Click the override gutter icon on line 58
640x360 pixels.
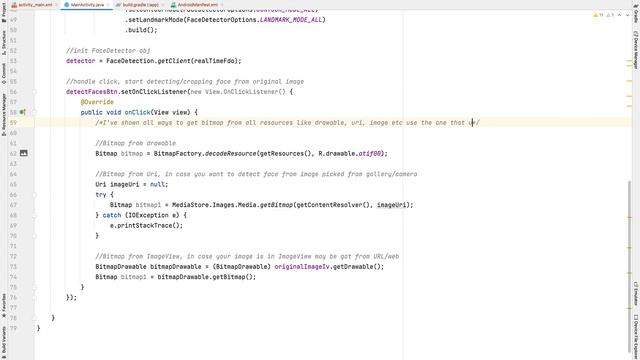(23, 112)
